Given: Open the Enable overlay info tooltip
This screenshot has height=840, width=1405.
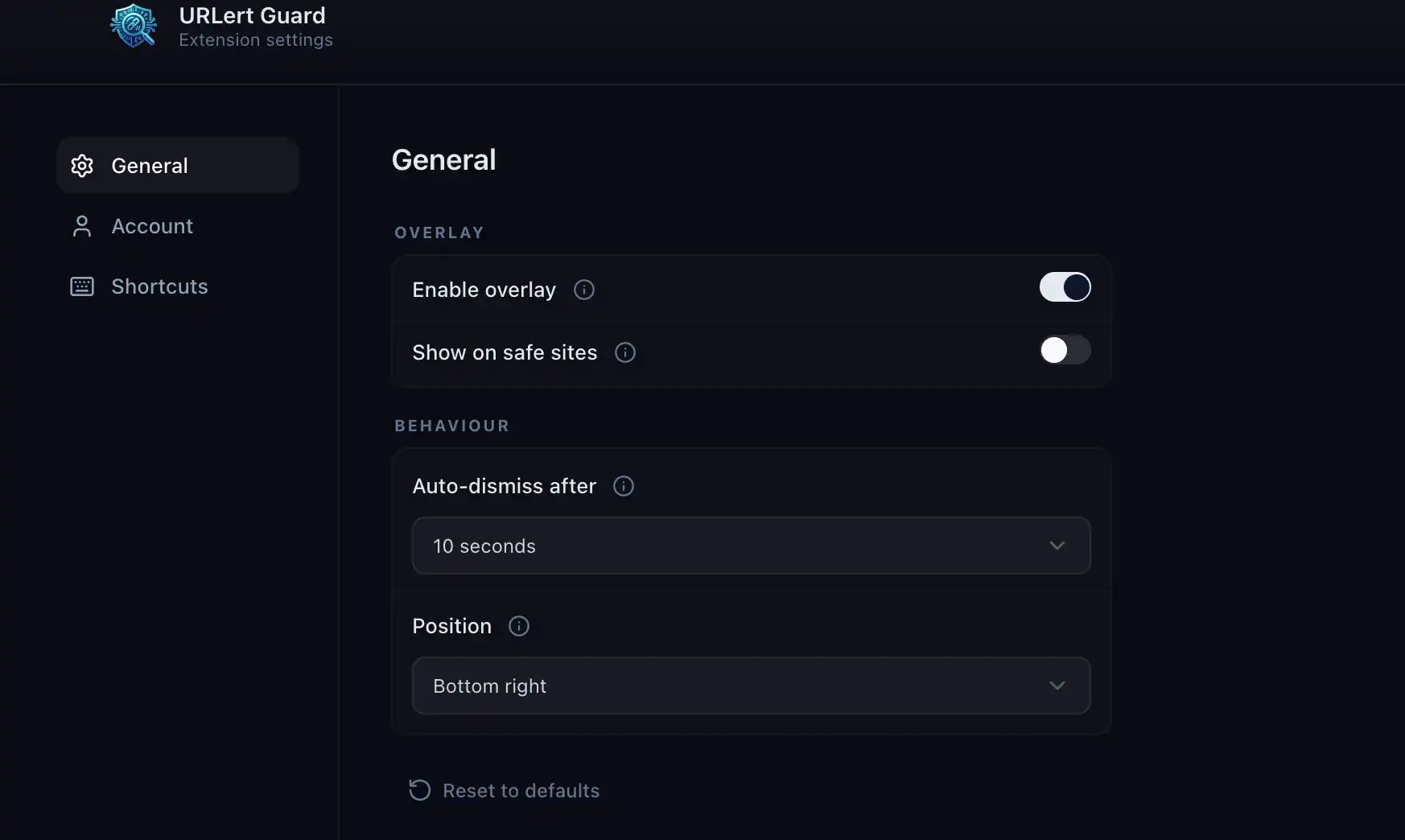Looking at the screenshot, I should [583, 290].
